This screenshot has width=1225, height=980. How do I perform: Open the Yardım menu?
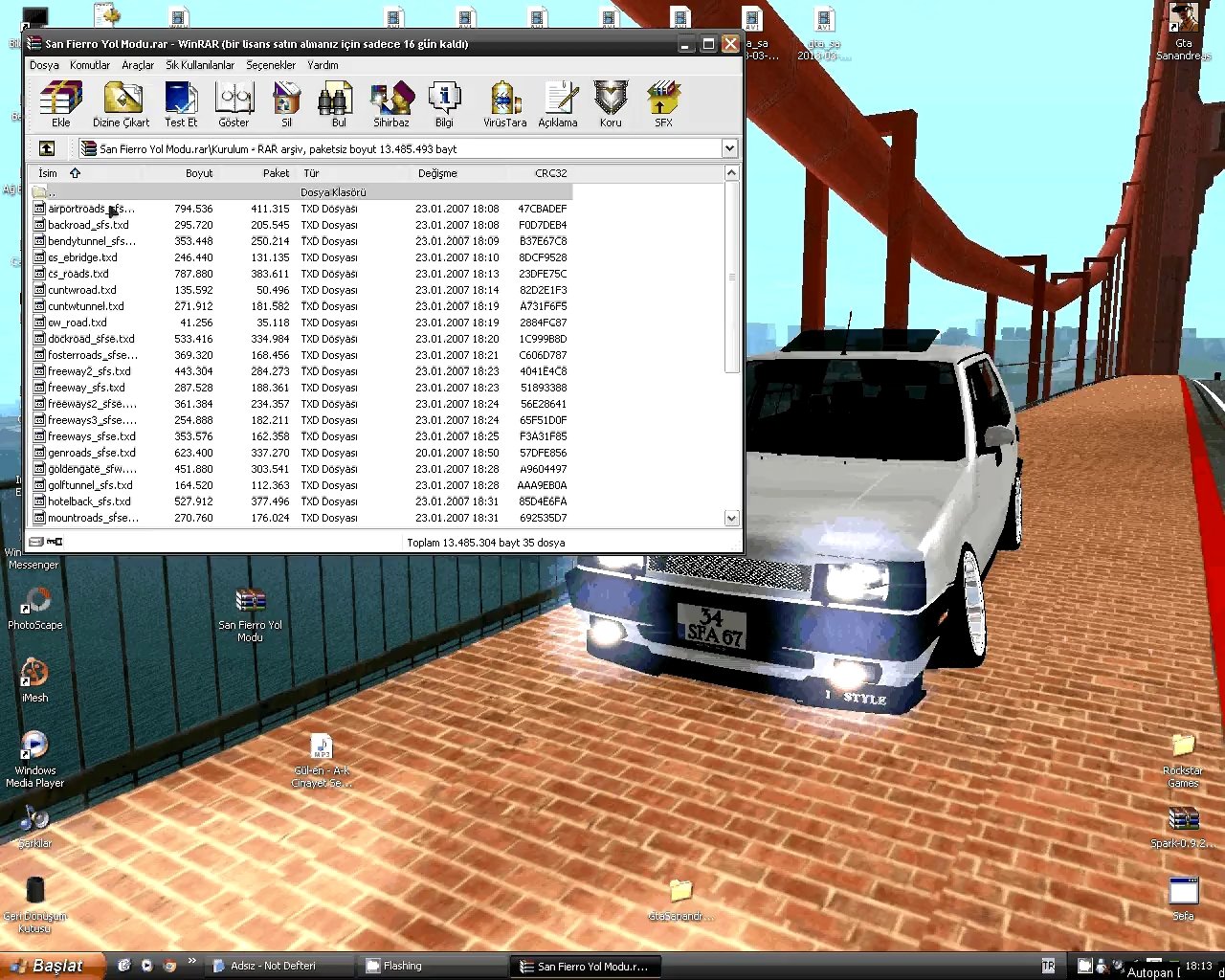point(323,65)
